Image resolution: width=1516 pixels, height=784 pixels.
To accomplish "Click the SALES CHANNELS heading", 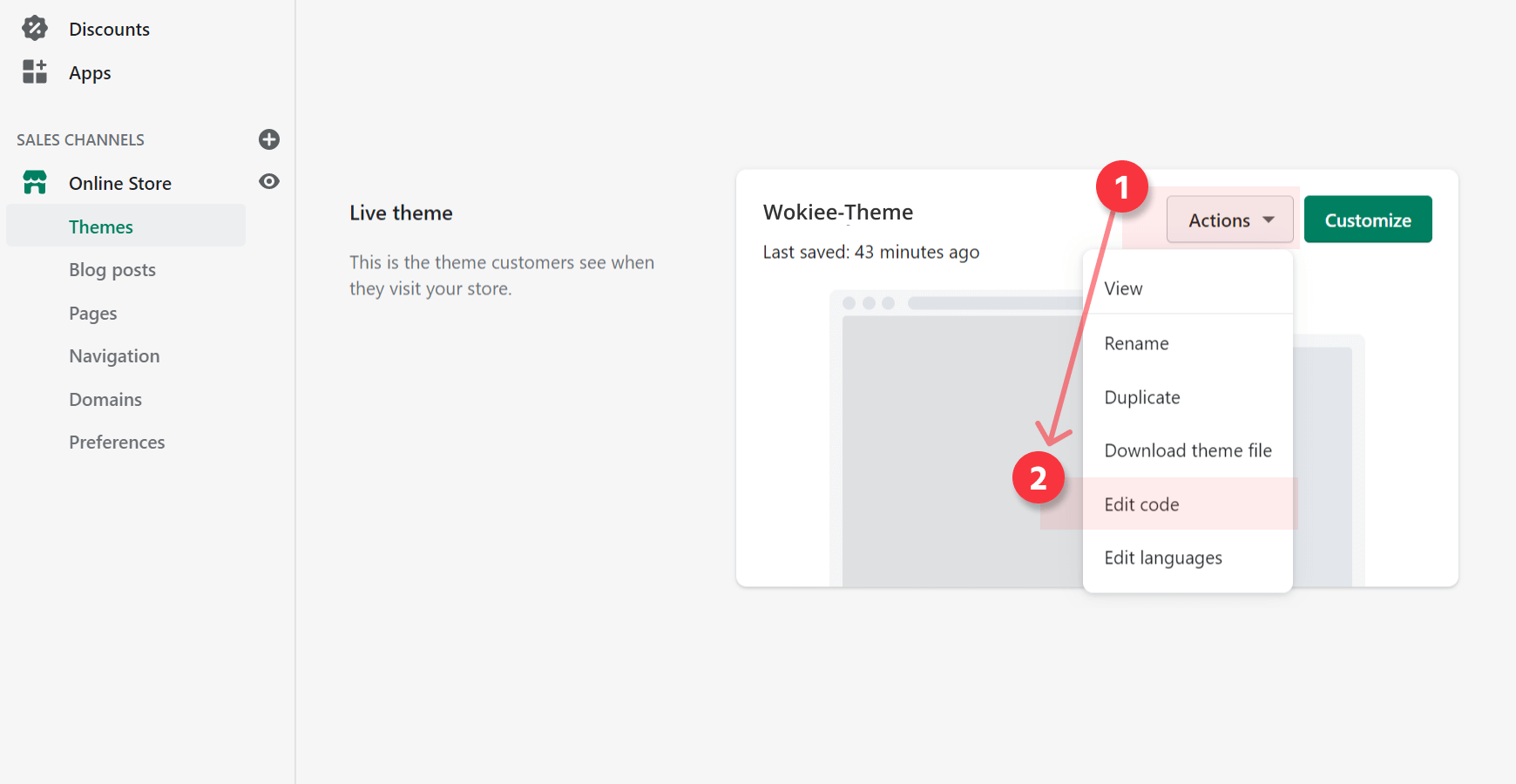I will (80, 140).
